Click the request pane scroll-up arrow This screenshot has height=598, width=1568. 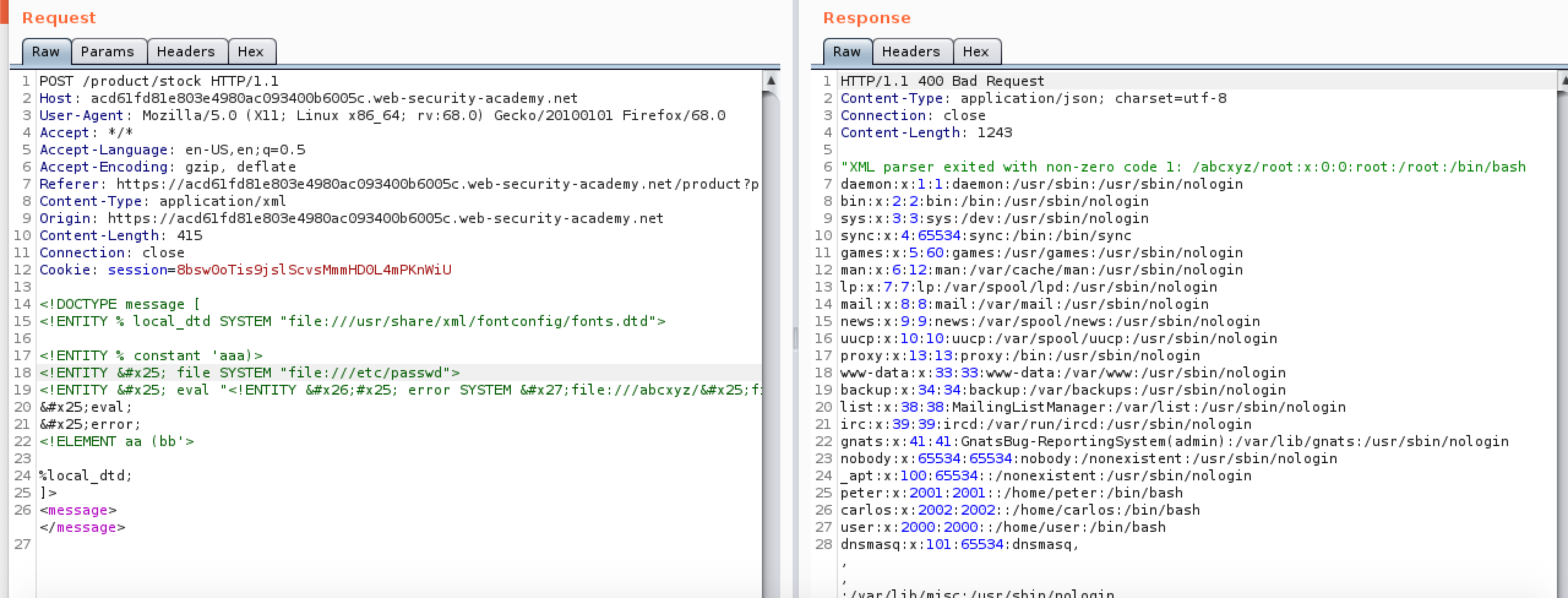[x=771, y=80]
